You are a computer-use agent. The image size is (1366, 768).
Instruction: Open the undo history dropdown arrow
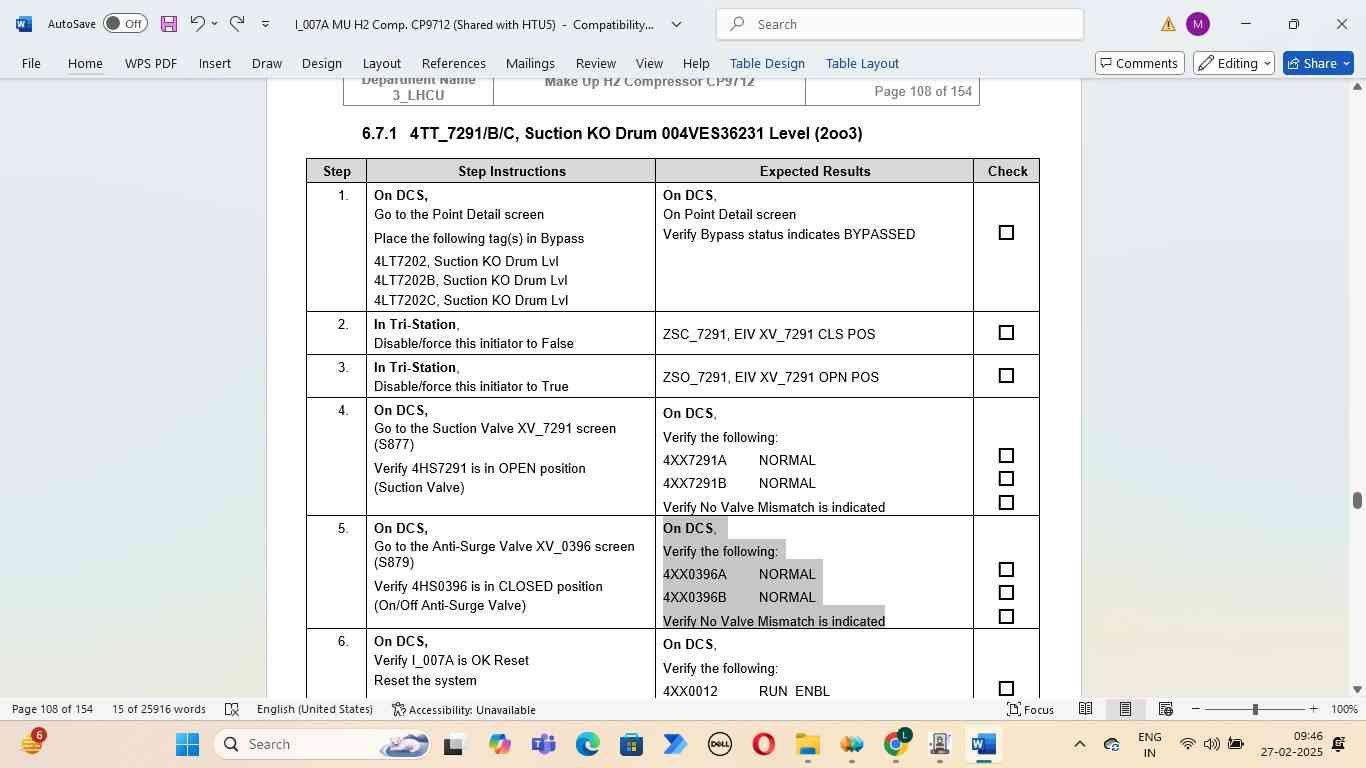(214, 24)
